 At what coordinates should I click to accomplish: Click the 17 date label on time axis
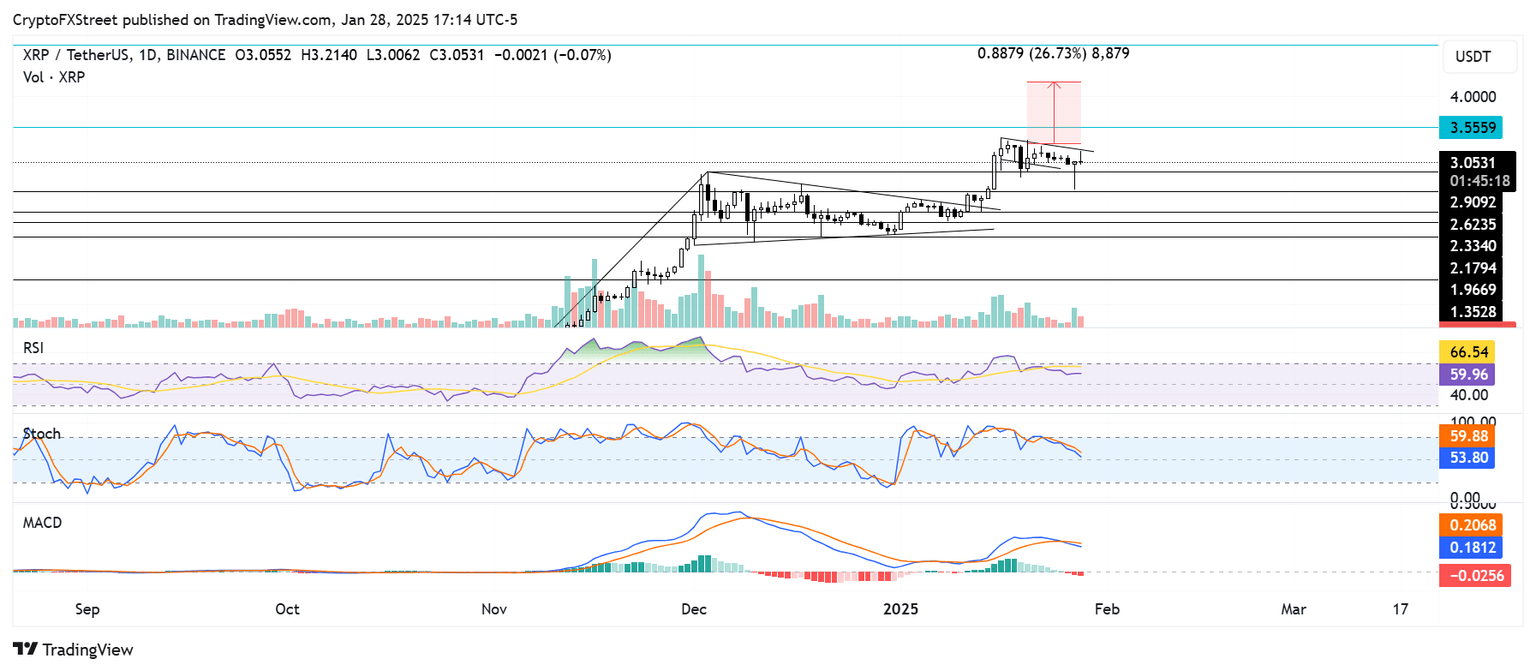click(x=1400, y=608)
